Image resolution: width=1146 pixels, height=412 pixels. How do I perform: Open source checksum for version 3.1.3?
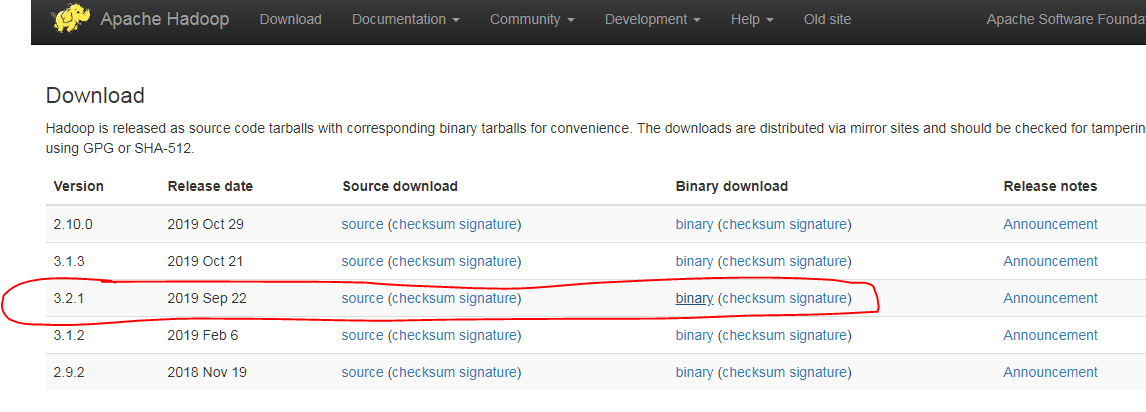pyautogui.click(x=423, y=261)
